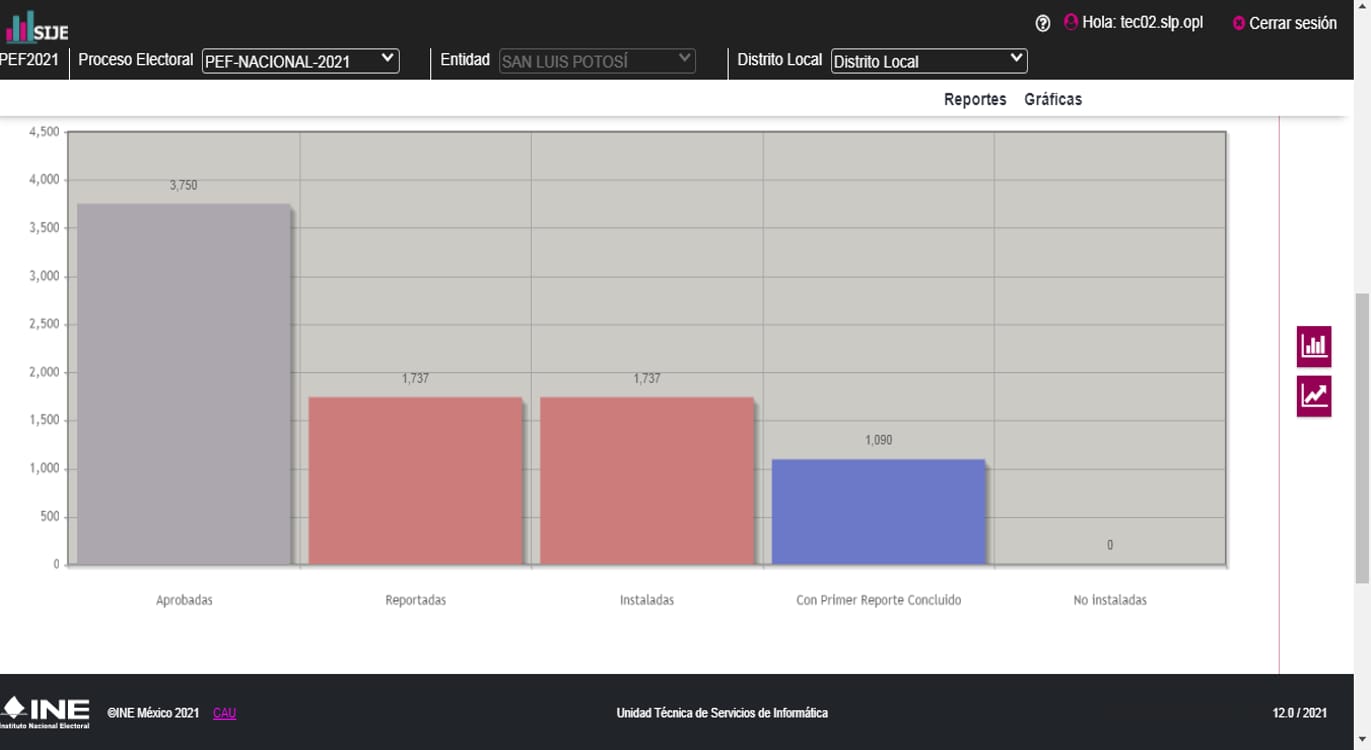Click the red Instaladas bar
Screen dimensions: 1371x750
coord(646,481)
